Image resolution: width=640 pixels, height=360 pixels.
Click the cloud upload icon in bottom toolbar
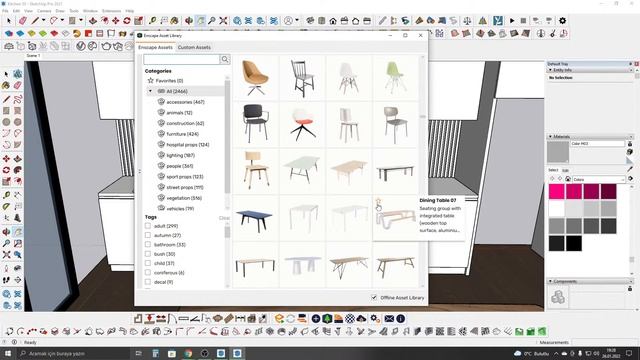(361, 318)
